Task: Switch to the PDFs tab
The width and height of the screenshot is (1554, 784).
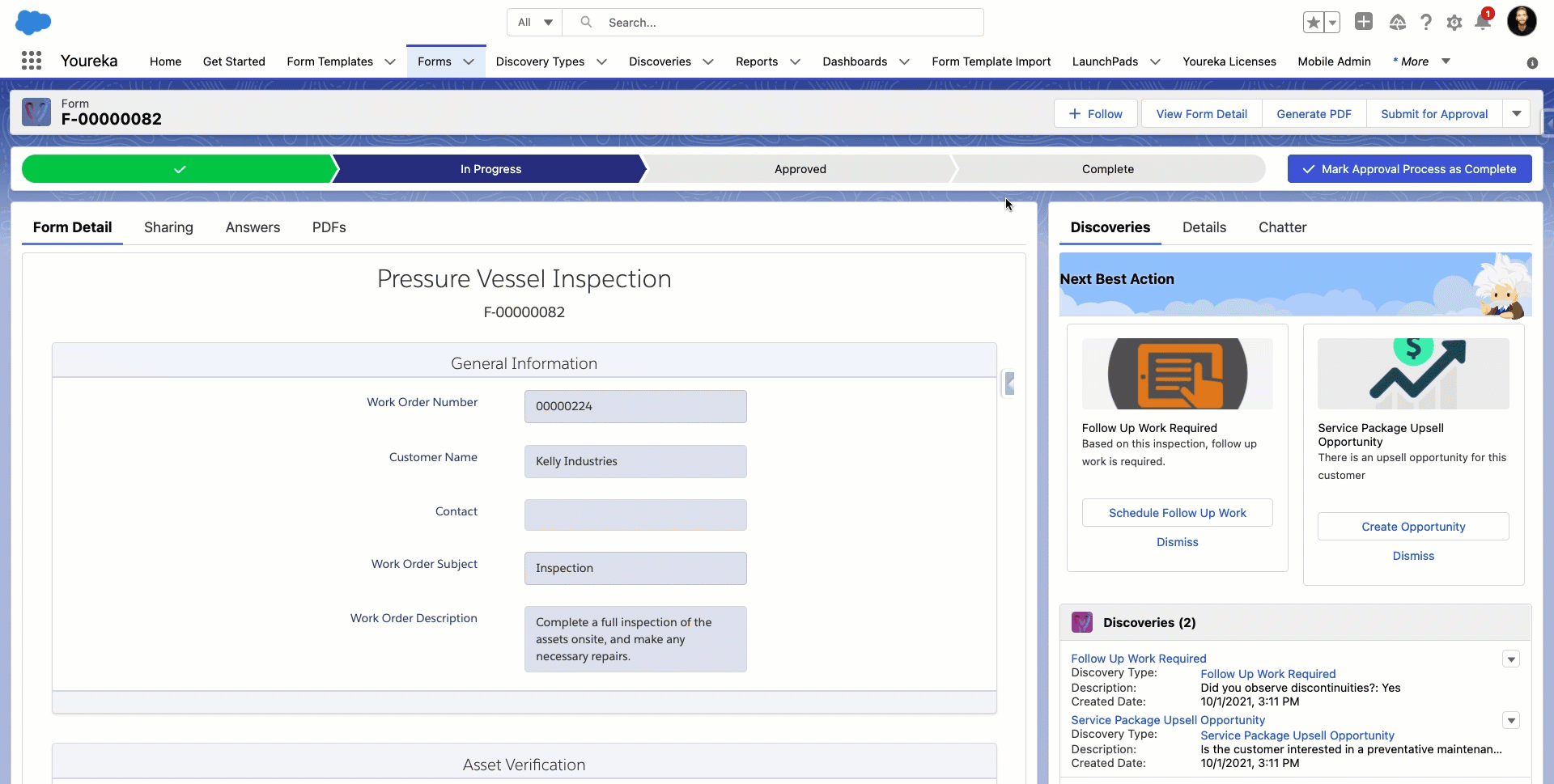Action: click(329, 227)
